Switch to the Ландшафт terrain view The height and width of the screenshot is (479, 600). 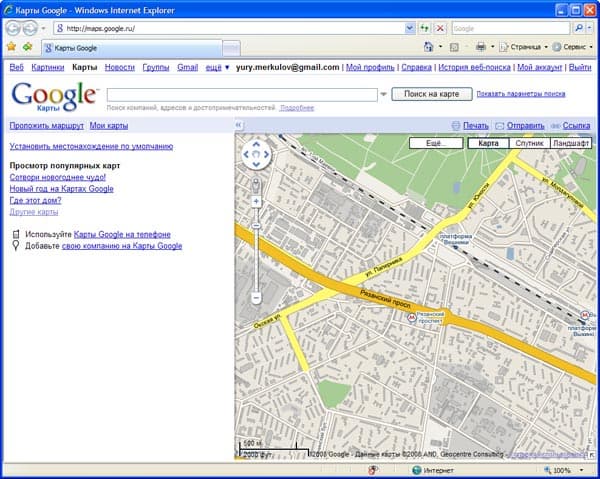coord(571,143)
